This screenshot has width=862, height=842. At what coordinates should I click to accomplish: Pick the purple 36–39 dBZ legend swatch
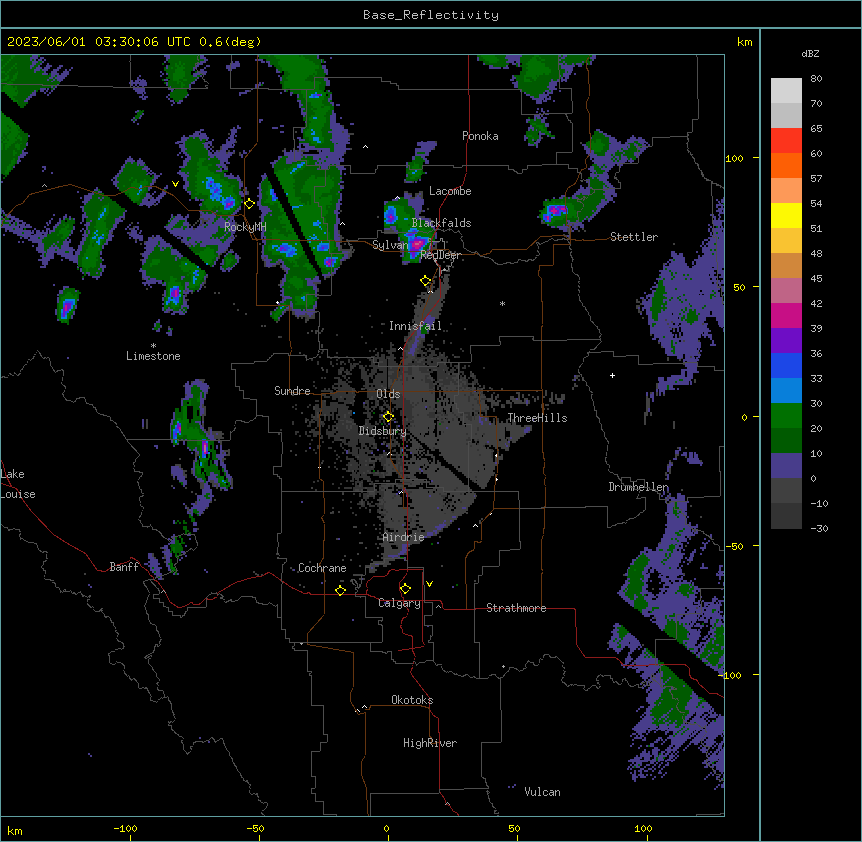click(x=786, y=341)
